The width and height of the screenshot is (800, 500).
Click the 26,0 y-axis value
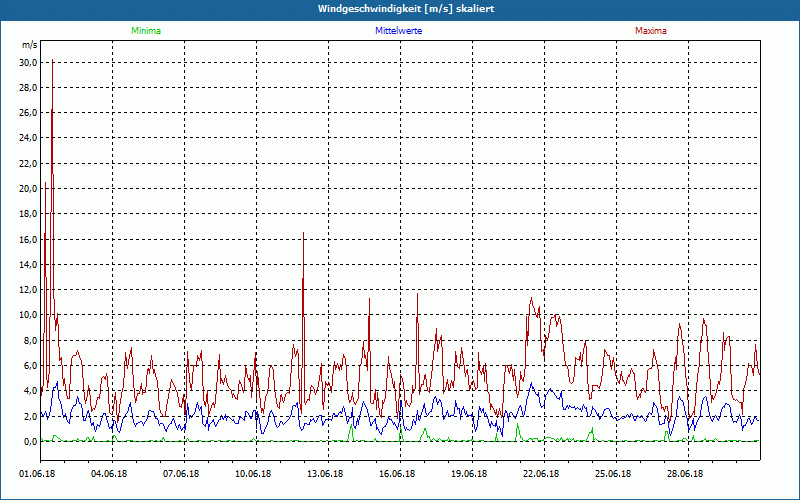[29, 113]
